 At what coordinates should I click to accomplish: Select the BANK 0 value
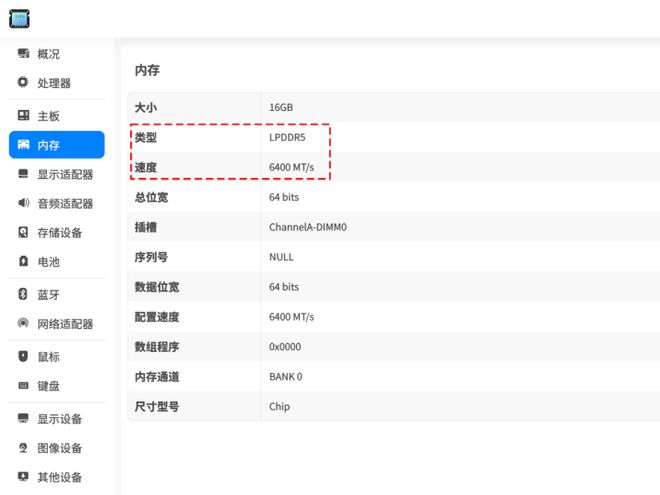pos(285,376)
